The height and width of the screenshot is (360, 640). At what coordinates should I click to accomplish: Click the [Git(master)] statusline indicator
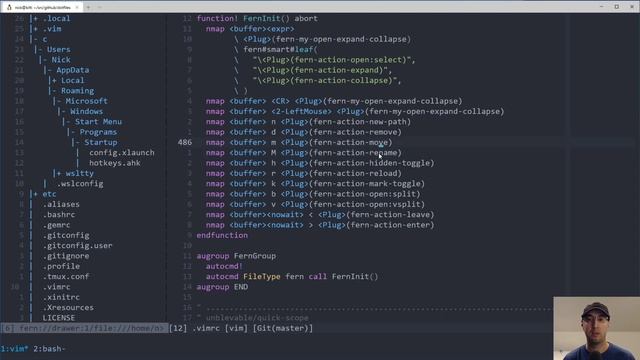pyautogui.click(x=283, y=328)
